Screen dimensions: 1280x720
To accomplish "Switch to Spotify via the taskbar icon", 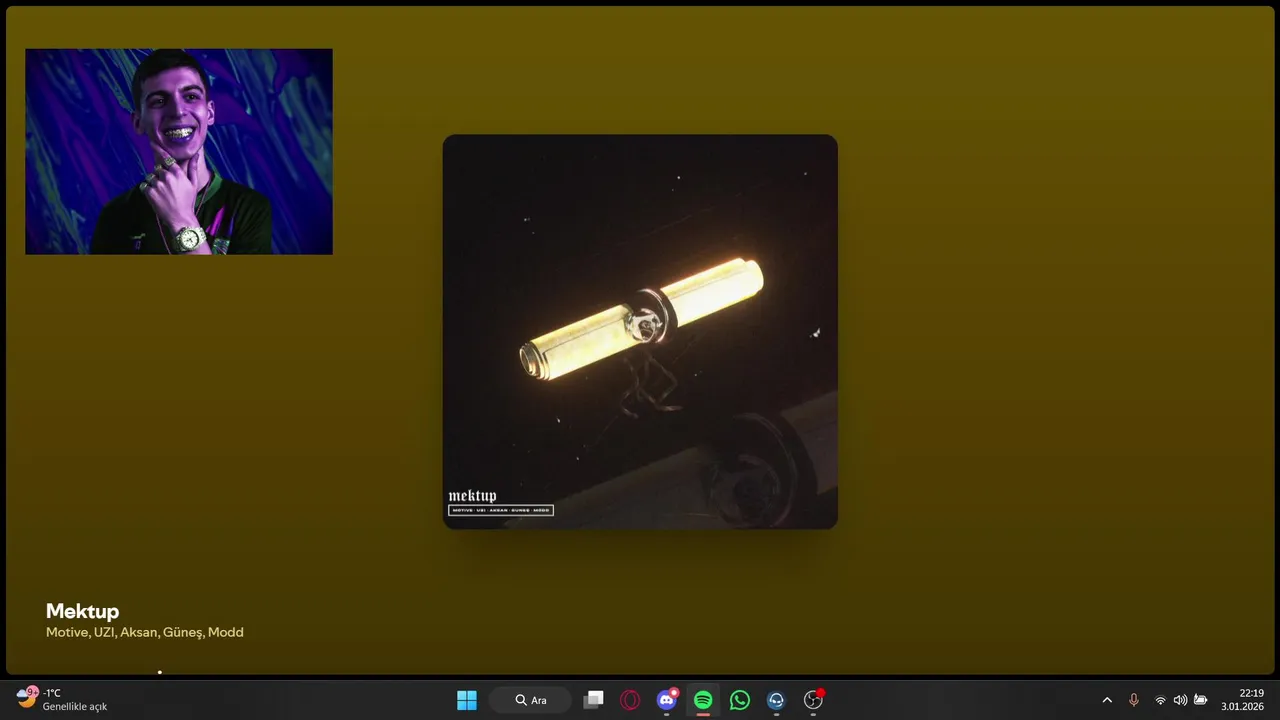I will (x=703, y=700).
